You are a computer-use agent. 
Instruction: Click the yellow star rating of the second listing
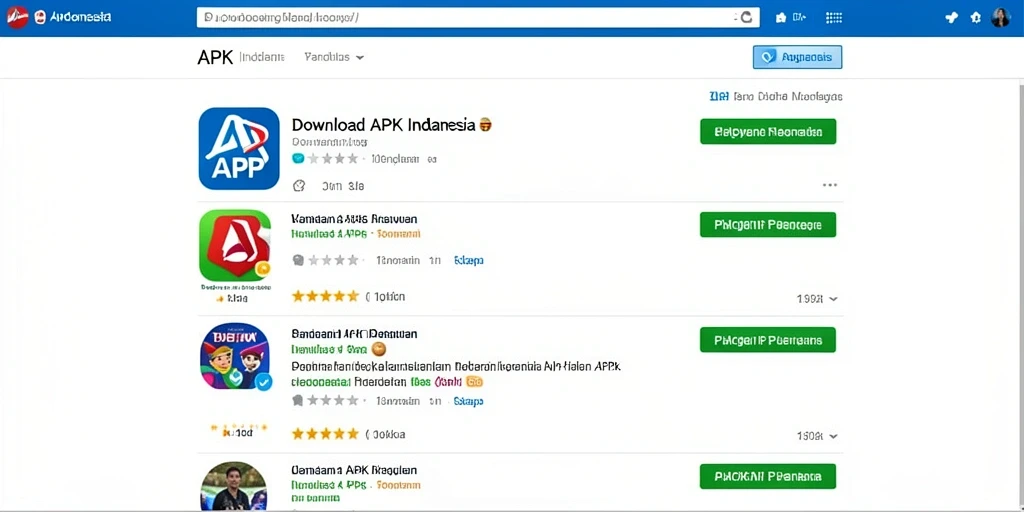pos(325,296)
